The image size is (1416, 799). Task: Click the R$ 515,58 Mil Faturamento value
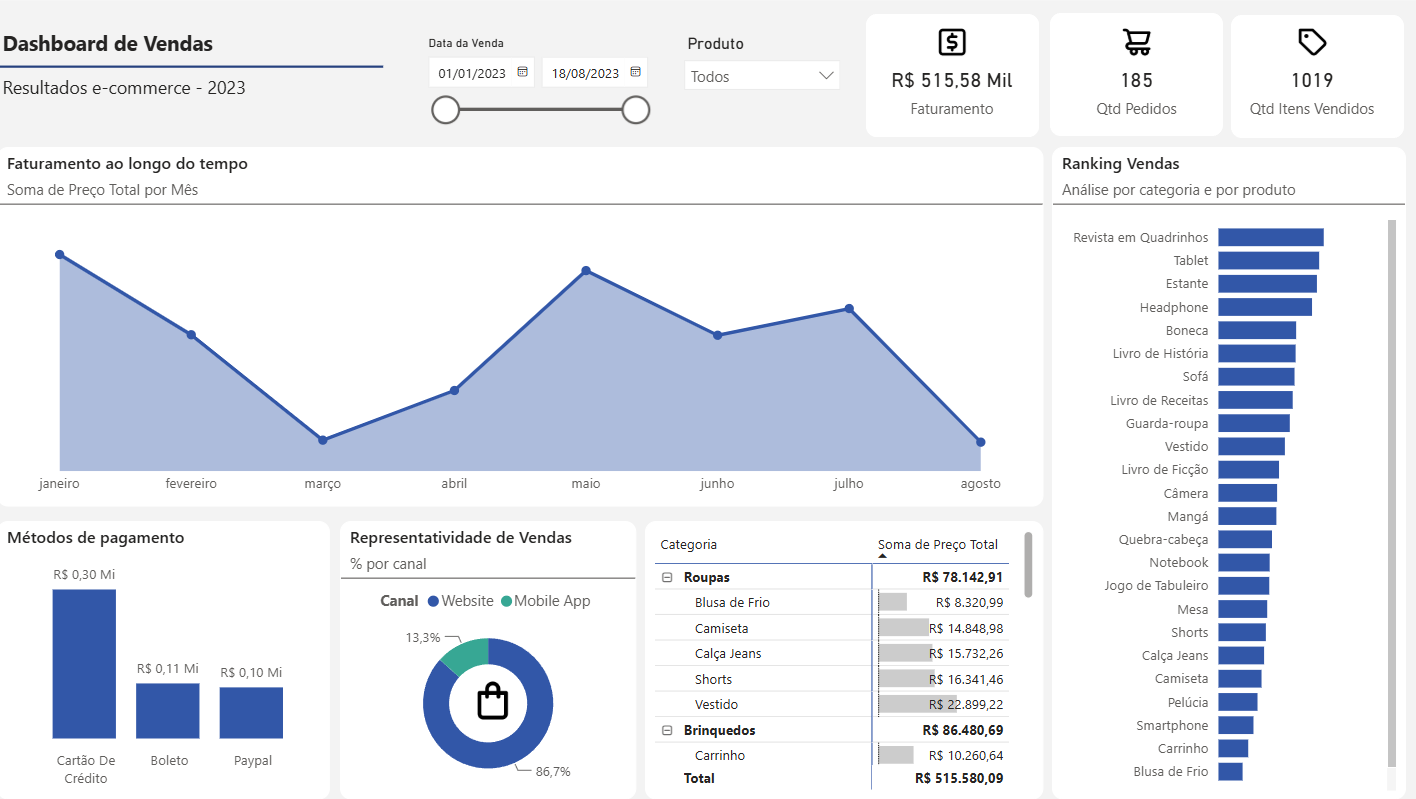click(x=952, y=81)
